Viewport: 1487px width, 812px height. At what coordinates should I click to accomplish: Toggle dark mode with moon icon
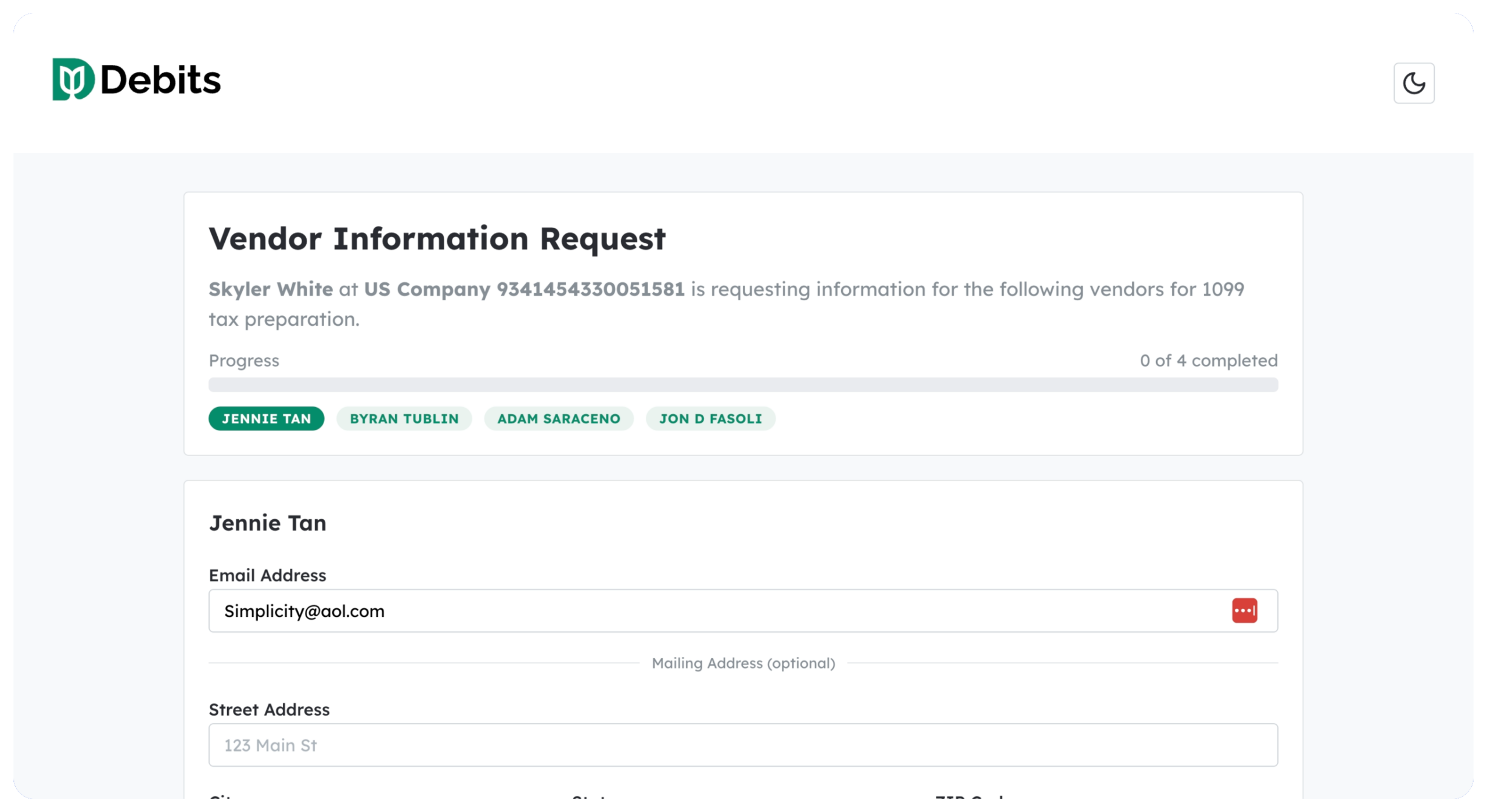pyautogui.click(x=1413, y=83)
